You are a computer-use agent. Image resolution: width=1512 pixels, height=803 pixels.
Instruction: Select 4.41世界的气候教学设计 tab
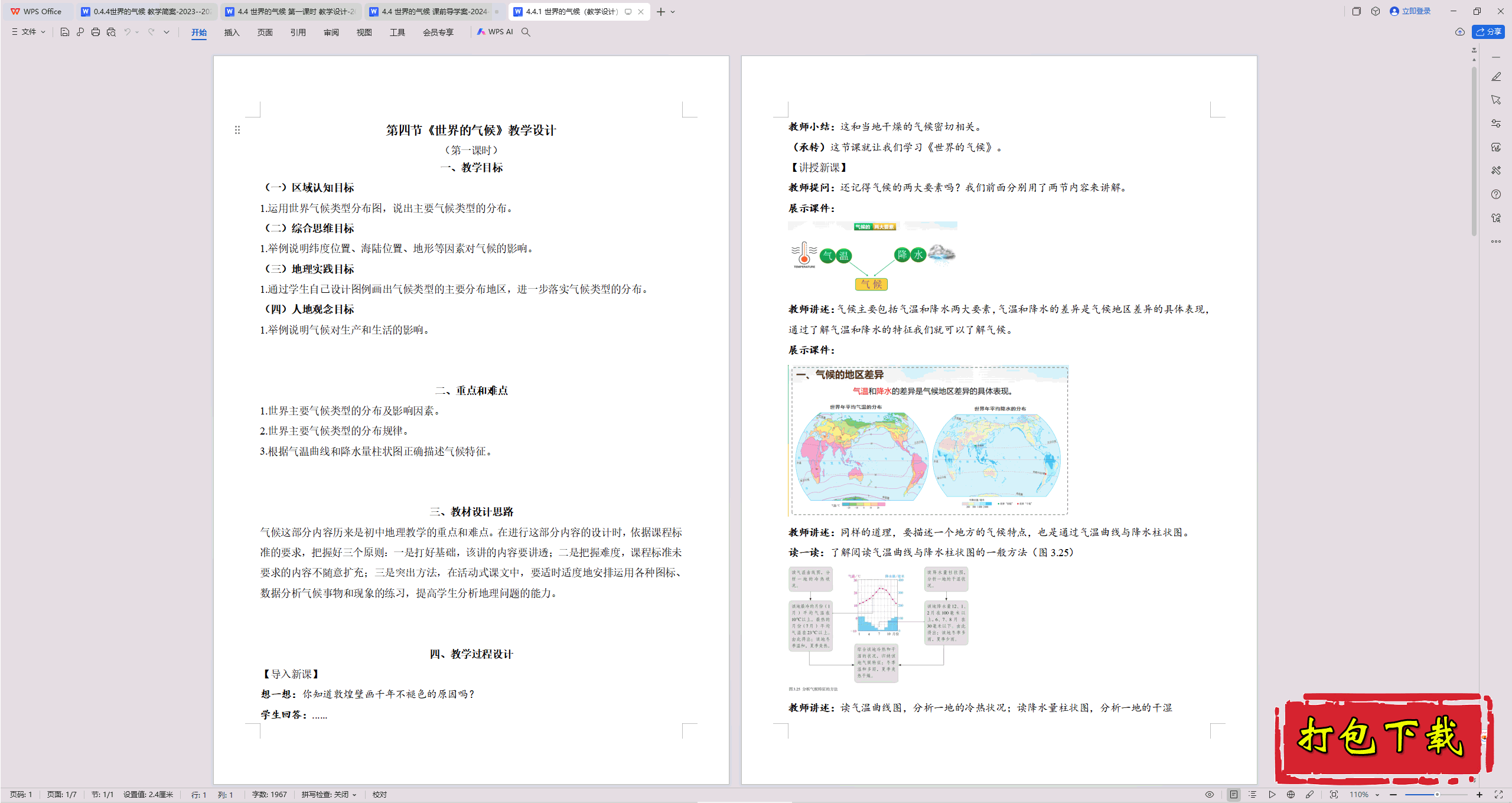pos(575,11)
